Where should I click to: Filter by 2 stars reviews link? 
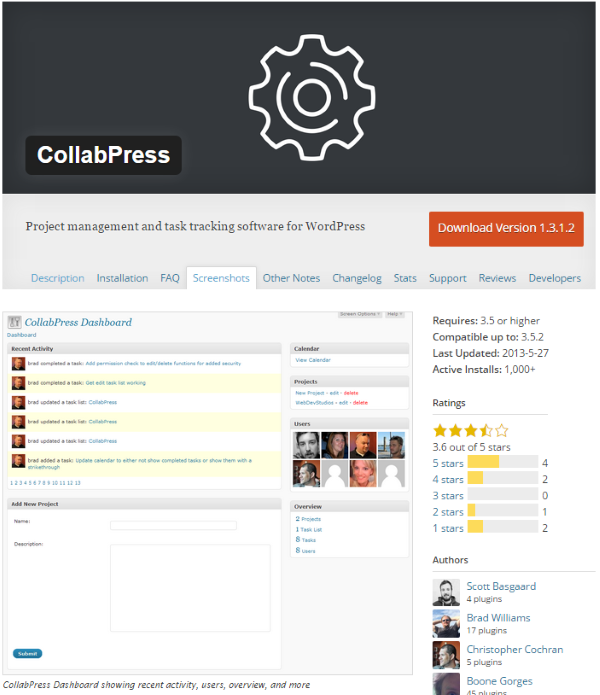(x=448, y=512)
